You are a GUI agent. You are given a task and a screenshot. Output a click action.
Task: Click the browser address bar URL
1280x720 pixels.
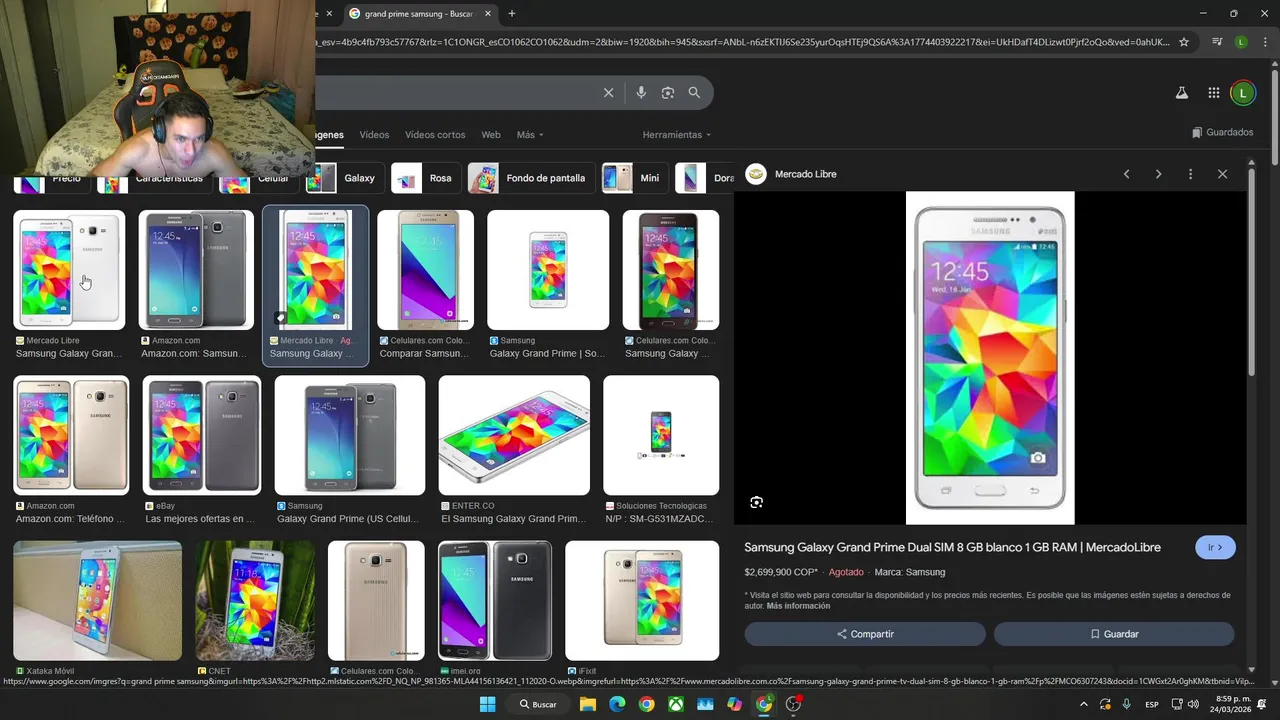coord(740,42)
